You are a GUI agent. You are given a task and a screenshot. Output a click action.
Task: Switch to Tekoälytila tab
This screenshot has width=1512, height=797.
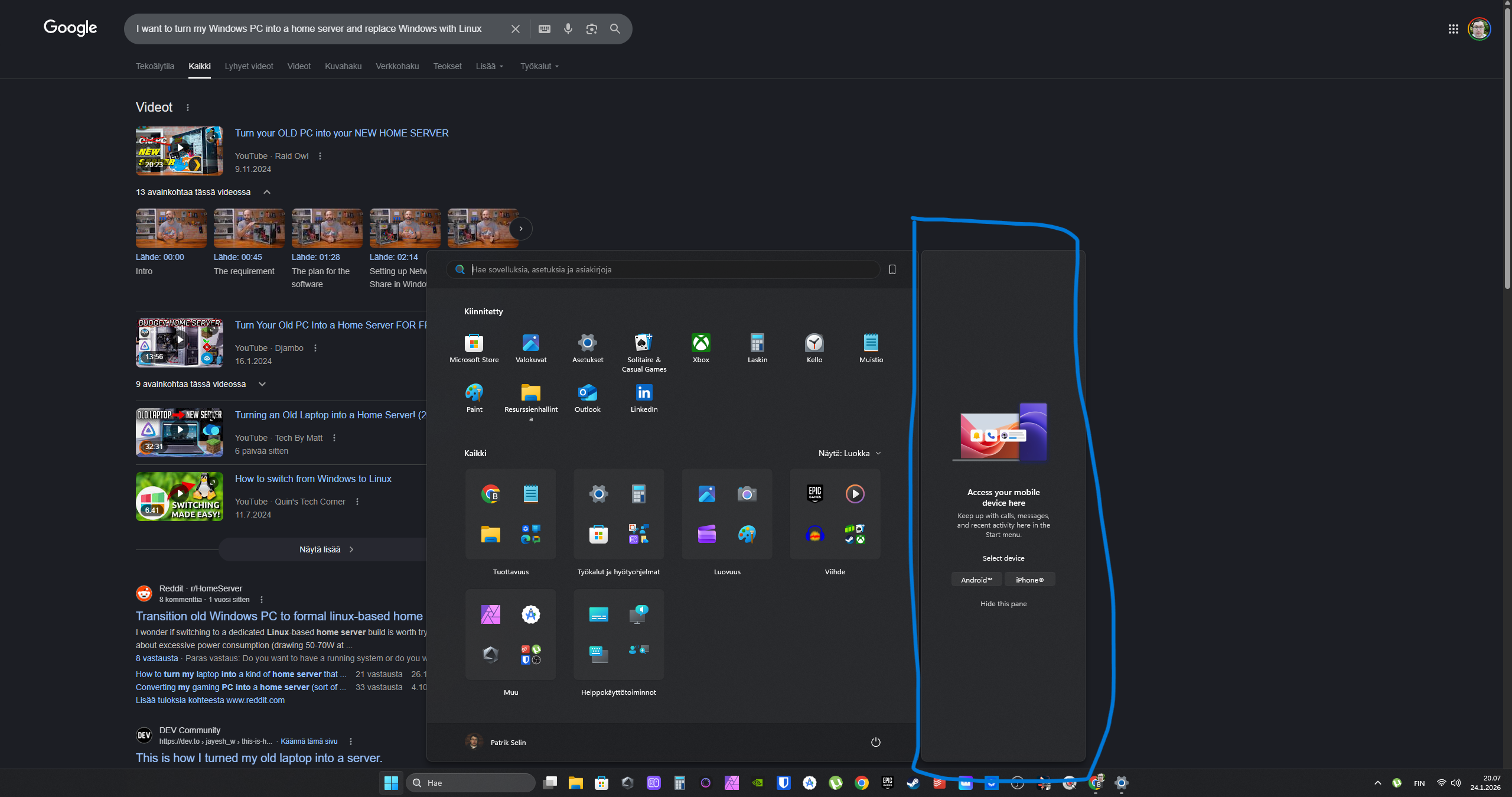(x=155, y=66)
